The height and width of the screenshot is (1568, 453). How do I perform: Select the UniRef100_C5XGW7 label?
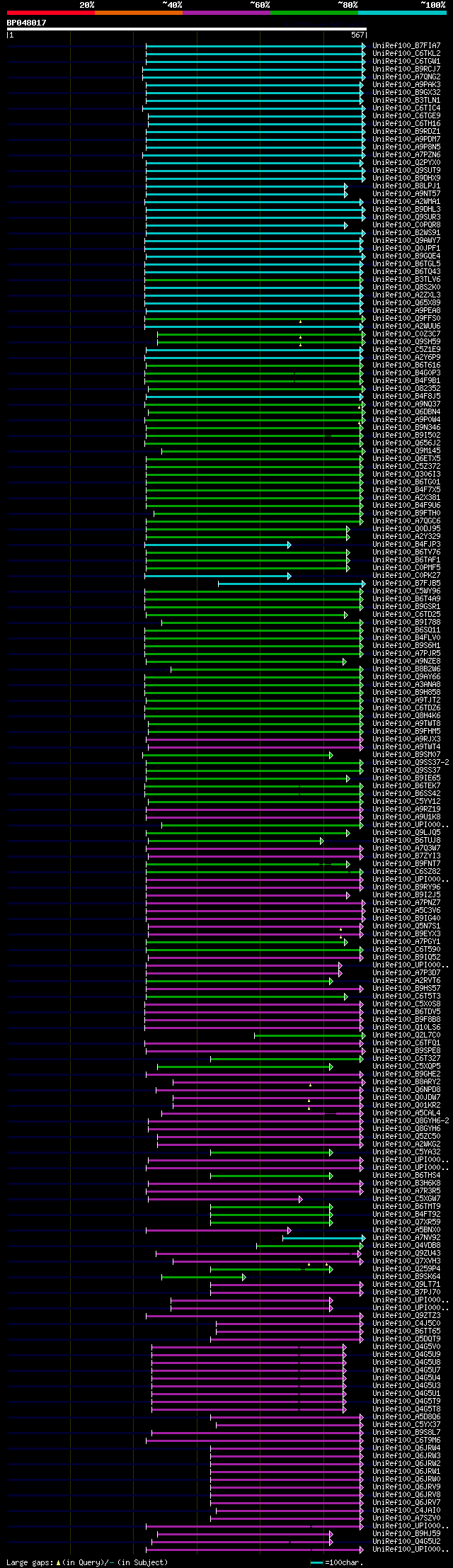pos(406,1198)
